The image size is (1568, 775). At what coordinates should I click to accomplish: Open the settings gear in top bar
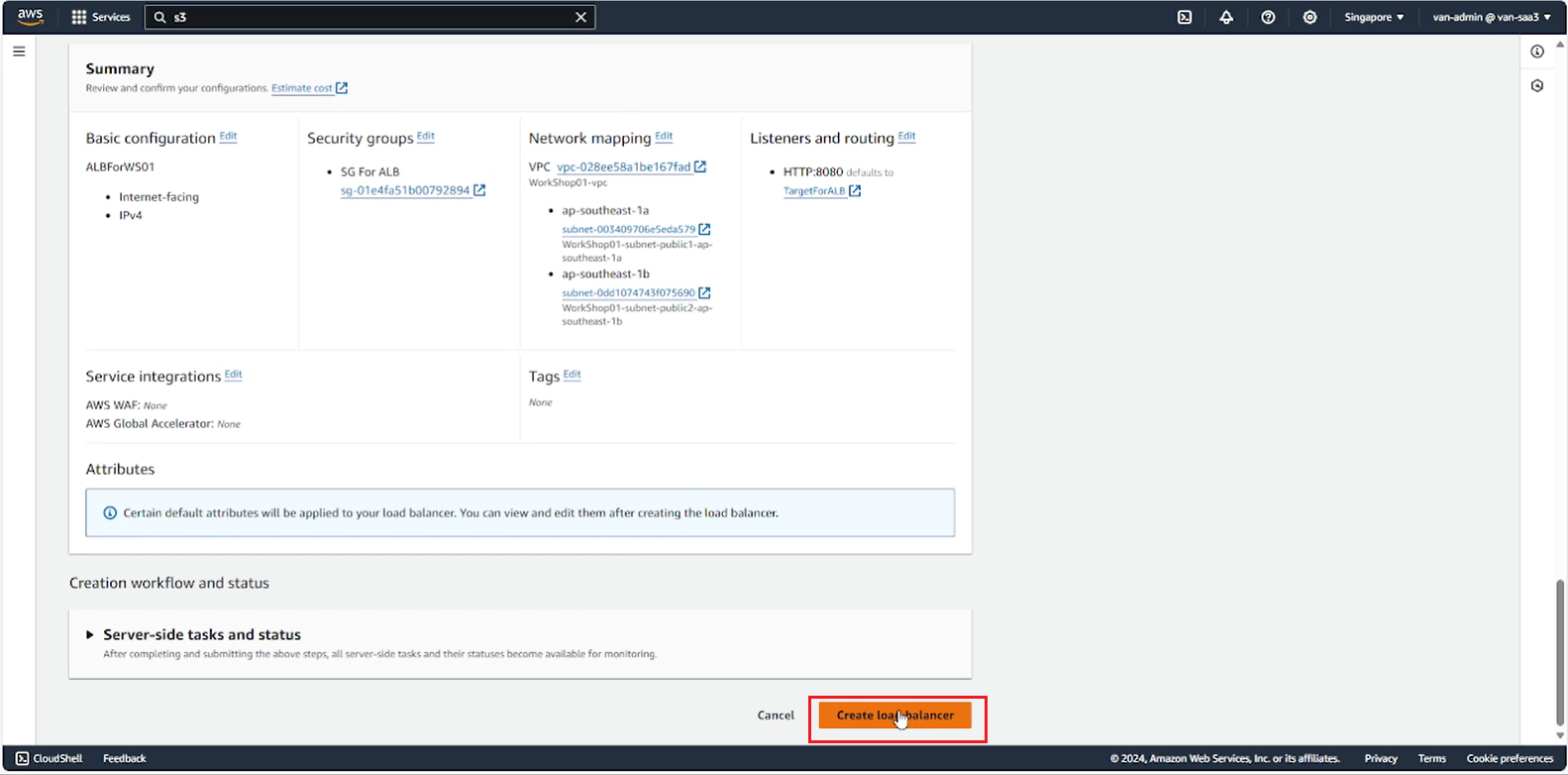click(1309, 17)
